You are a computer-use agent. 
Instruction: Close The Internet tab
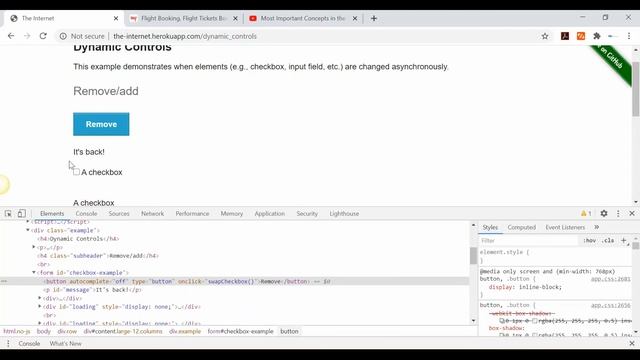tap(116, 18)
